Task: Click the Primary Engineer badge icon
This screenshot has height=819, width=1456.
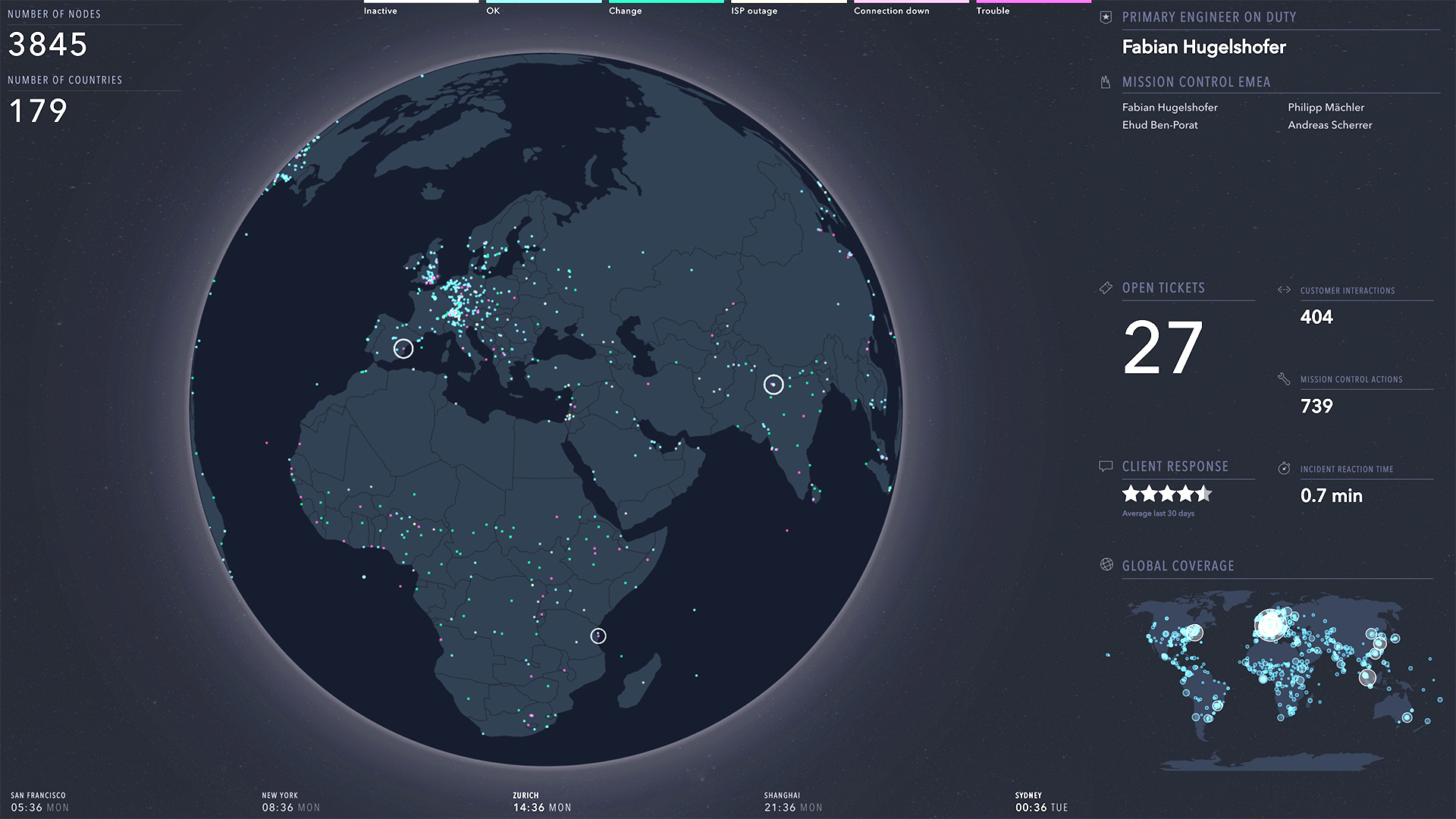Action: 1106,17
